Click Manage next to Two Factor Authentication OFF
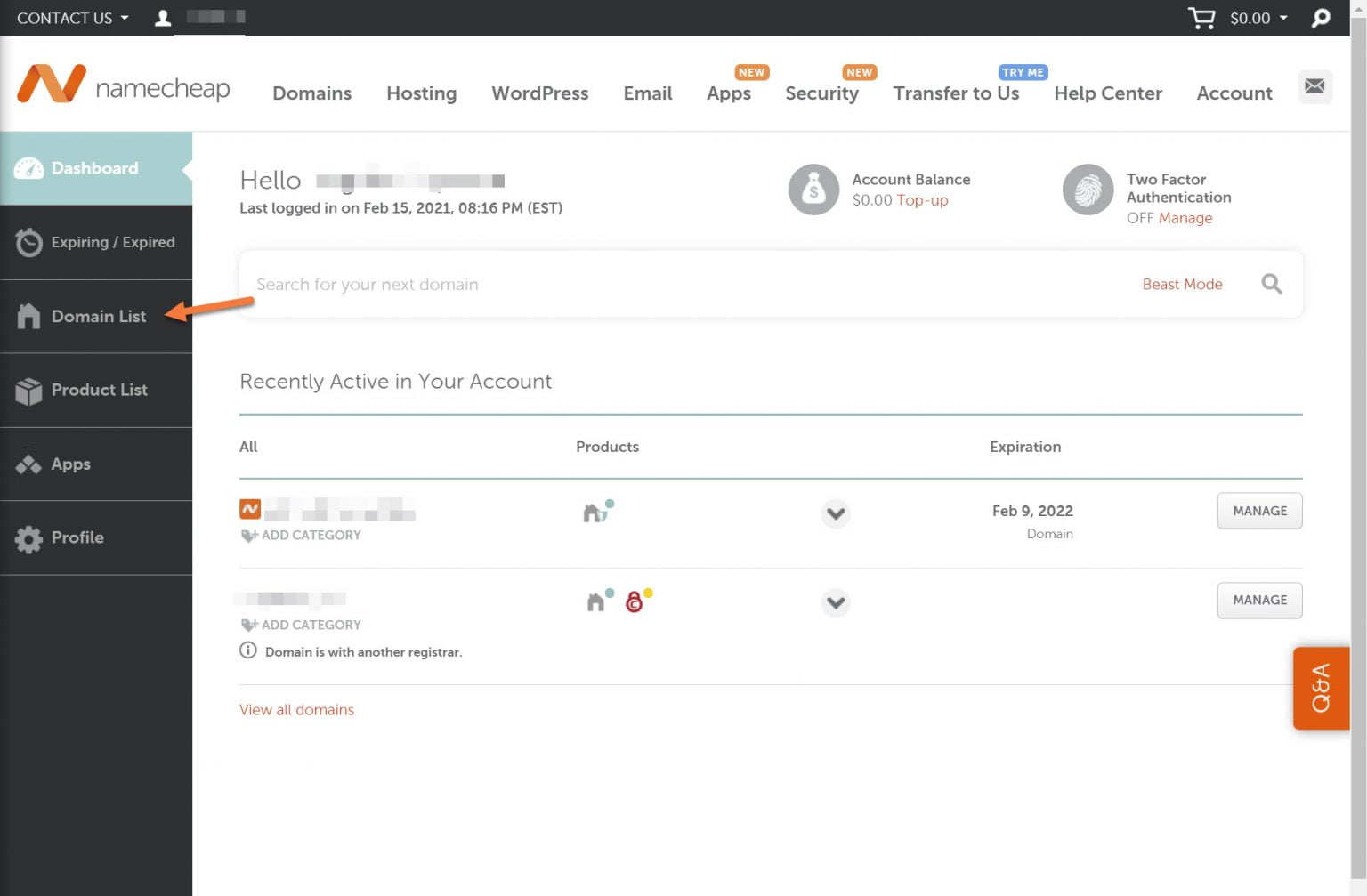Screen dimensions: 1367x896 coord(1185,217)
